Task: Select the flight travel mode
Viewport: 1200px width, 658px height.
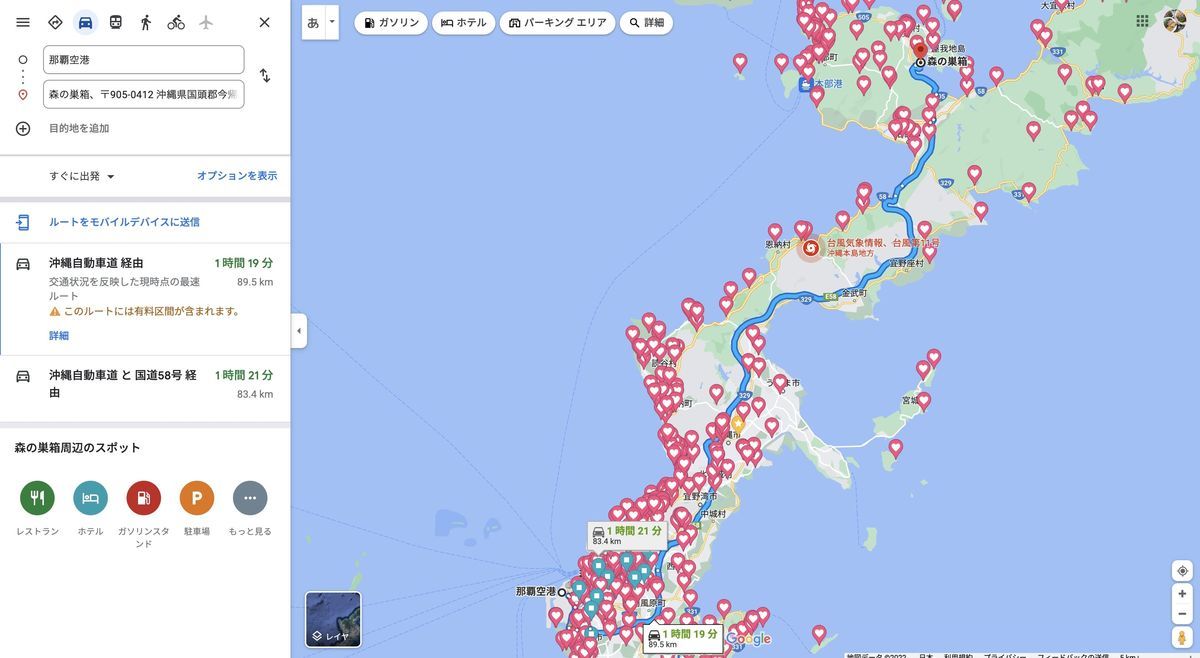Action: point(206,22)
